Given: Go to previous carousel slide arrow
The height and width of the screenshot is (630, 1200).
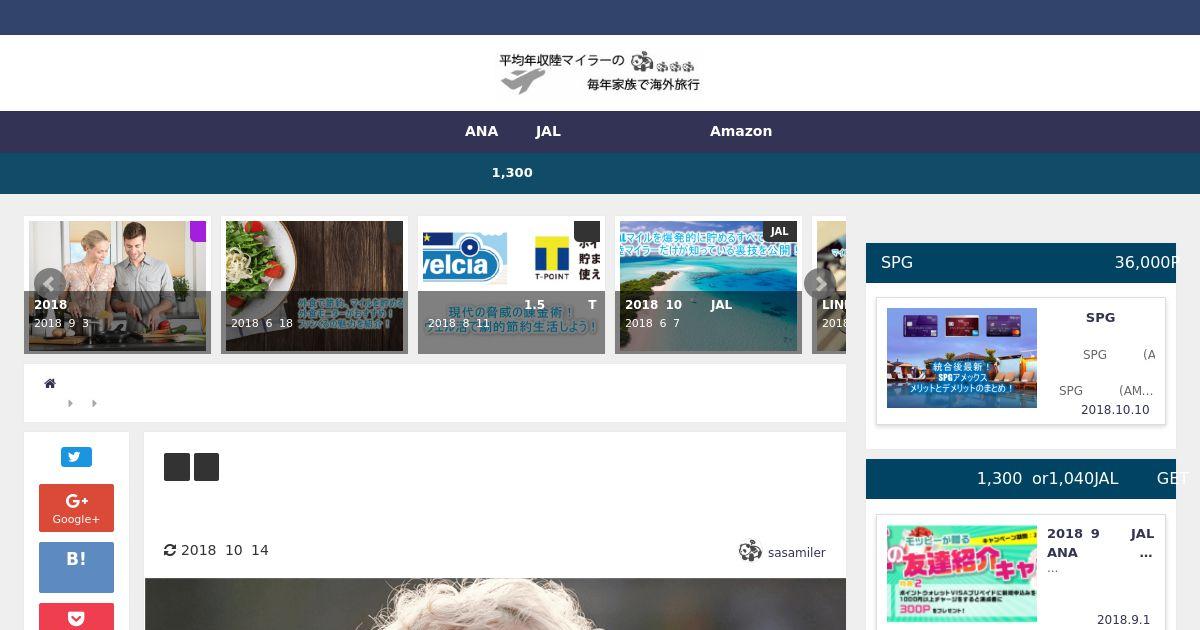Looking at the screenshot, I should (x=49, y=284).
